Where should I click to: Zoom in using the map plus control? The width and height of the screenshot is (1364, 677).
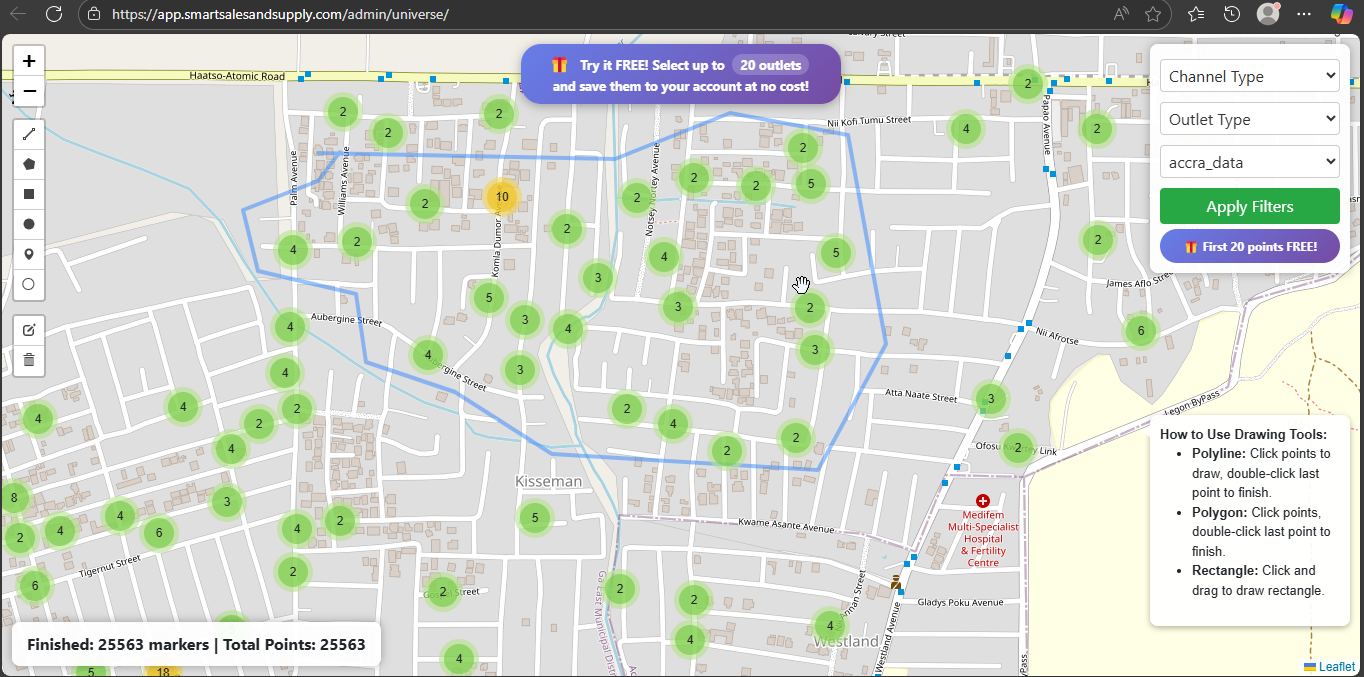pos(29,60)
